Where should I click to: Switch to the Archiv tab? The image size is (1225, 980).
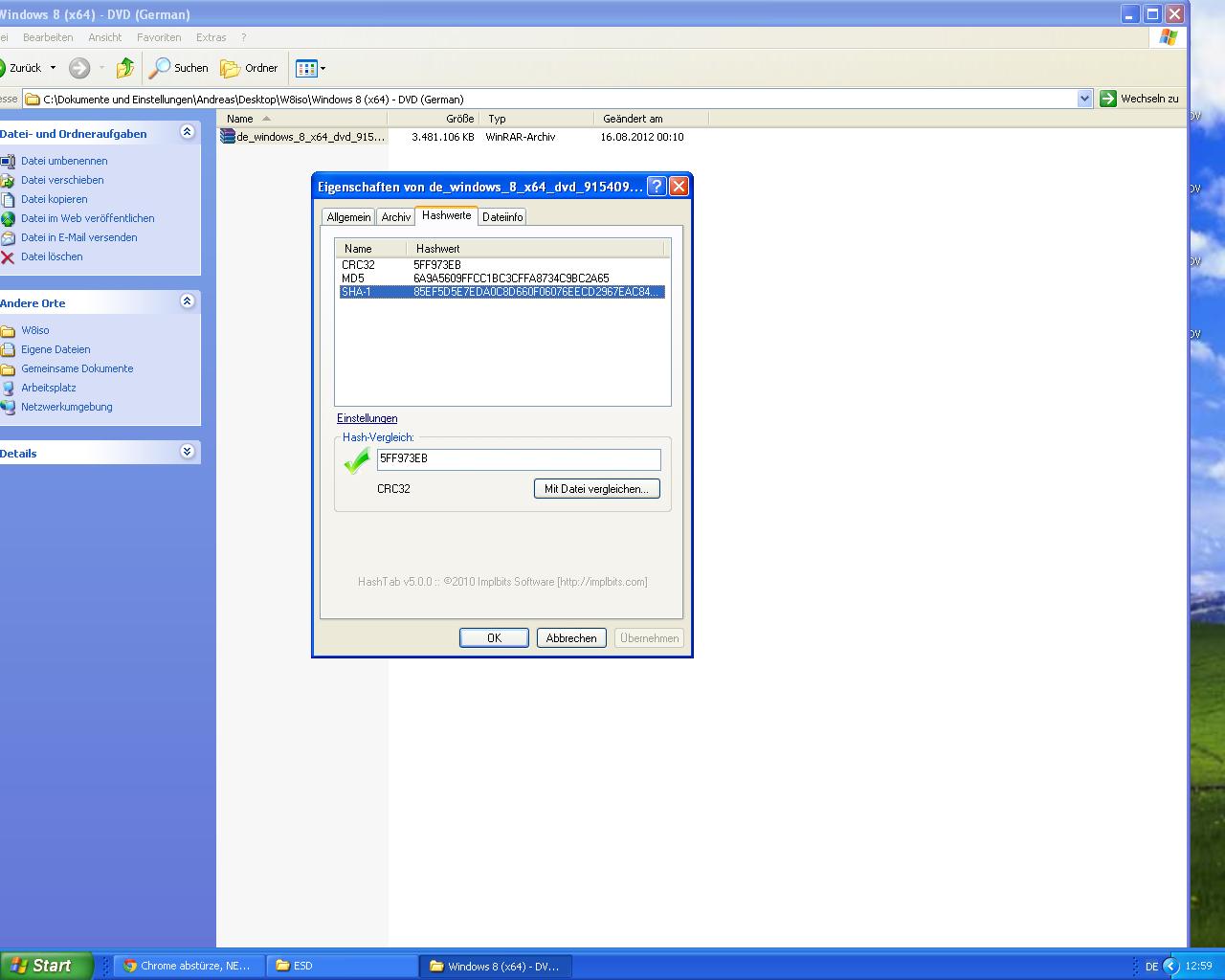click(396, 217)
